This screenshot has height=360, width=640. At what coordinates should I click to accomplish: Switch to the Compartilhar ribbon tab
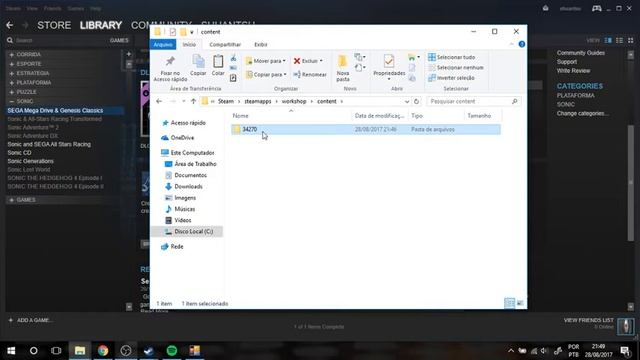point(225,44)
